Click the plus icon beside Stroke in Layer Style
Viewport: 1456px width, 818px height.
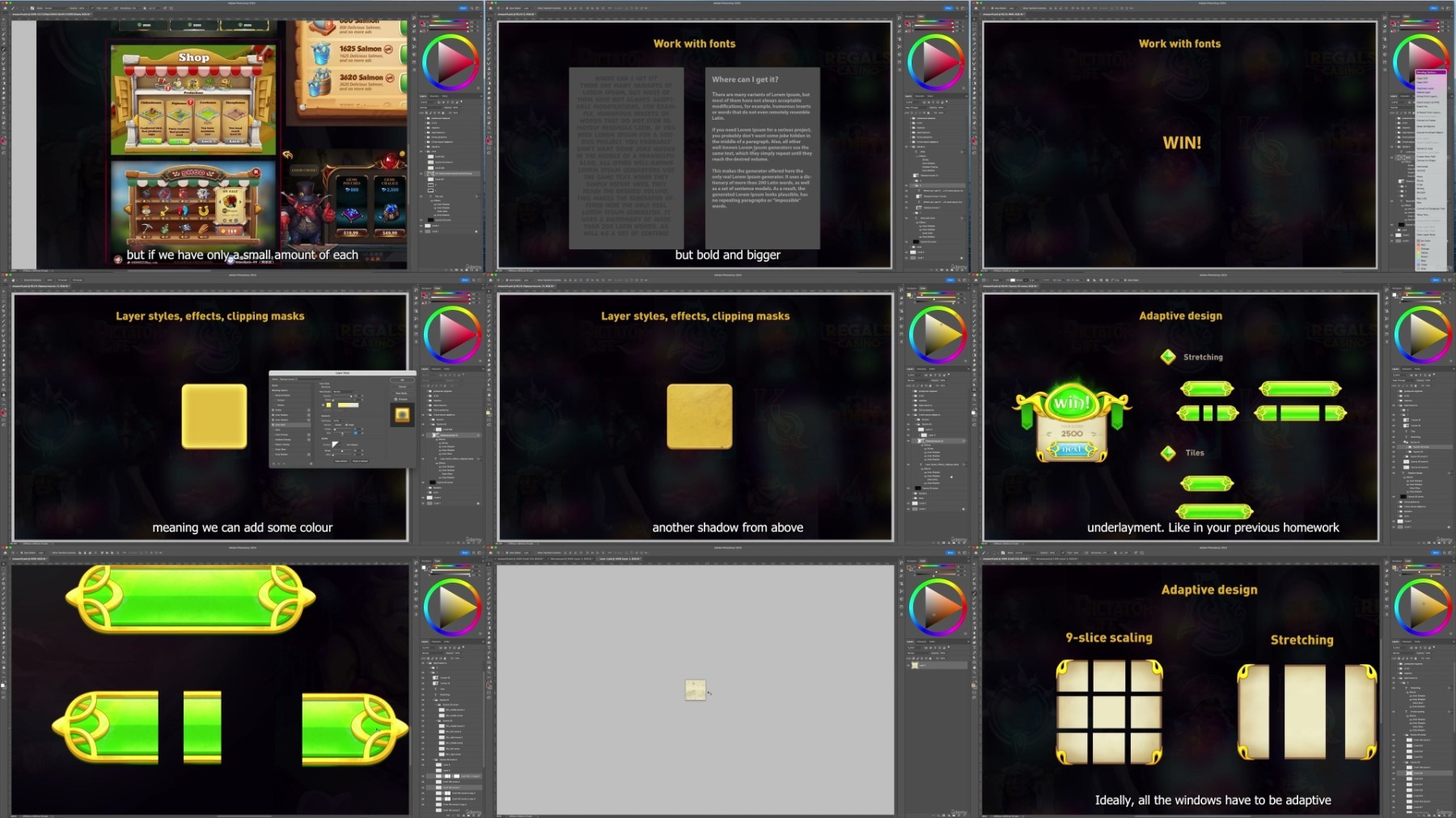308,410
